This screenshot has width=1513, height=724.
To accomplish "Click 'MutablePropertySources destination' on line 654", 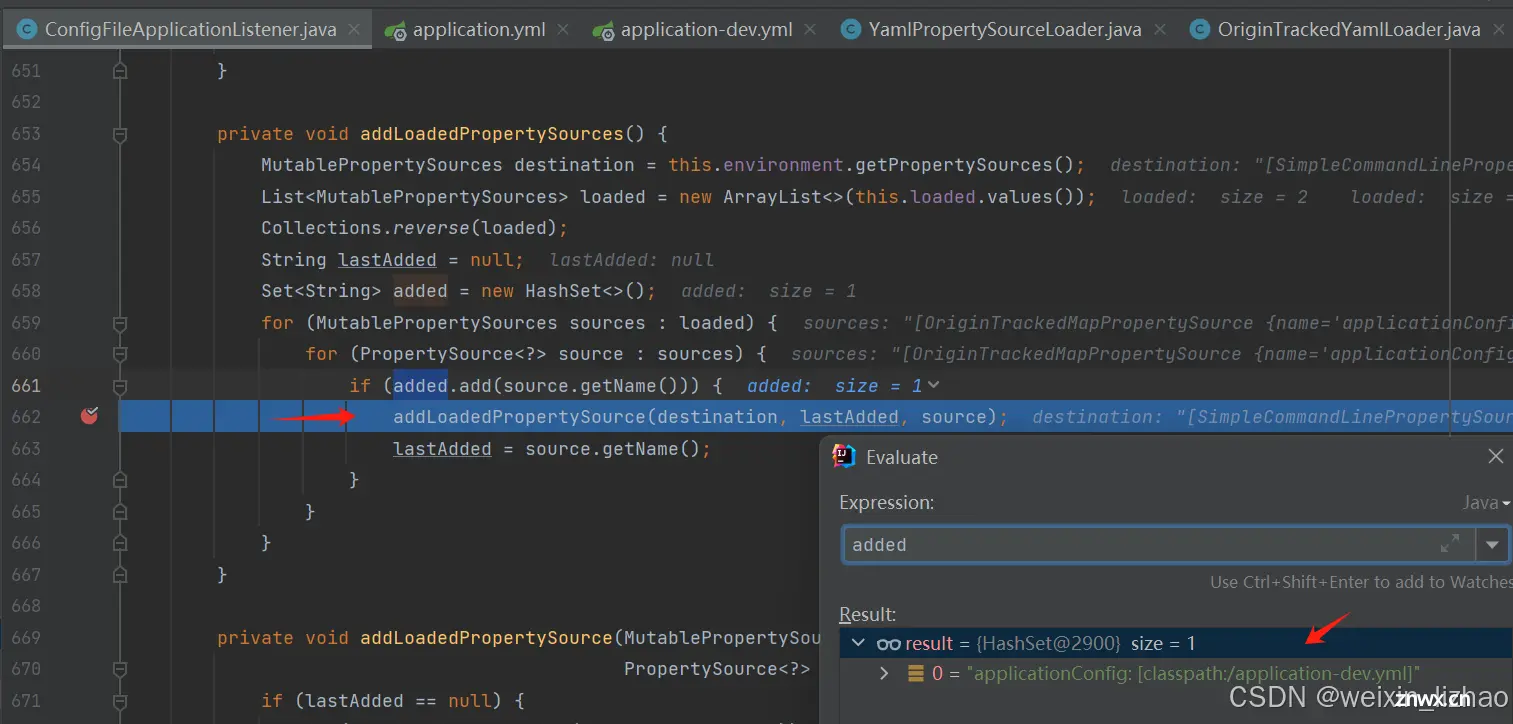I will [448, 164].
